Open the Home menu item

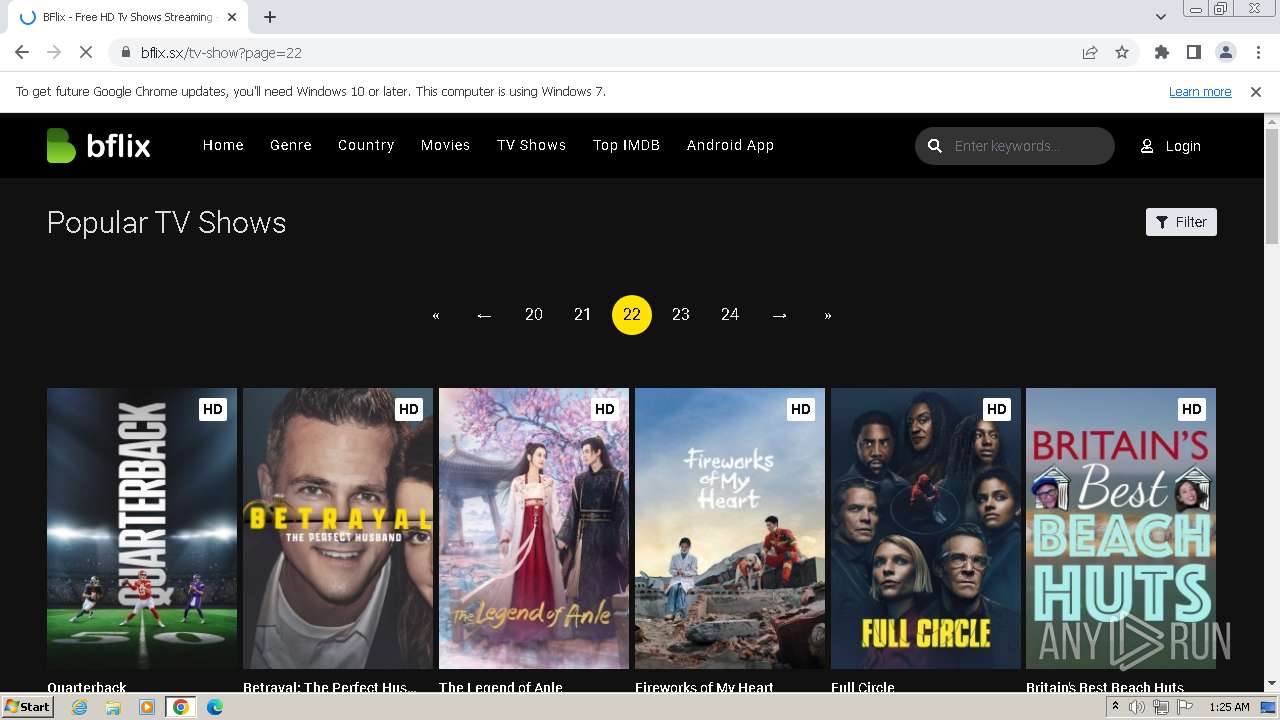tap(223, 145)
